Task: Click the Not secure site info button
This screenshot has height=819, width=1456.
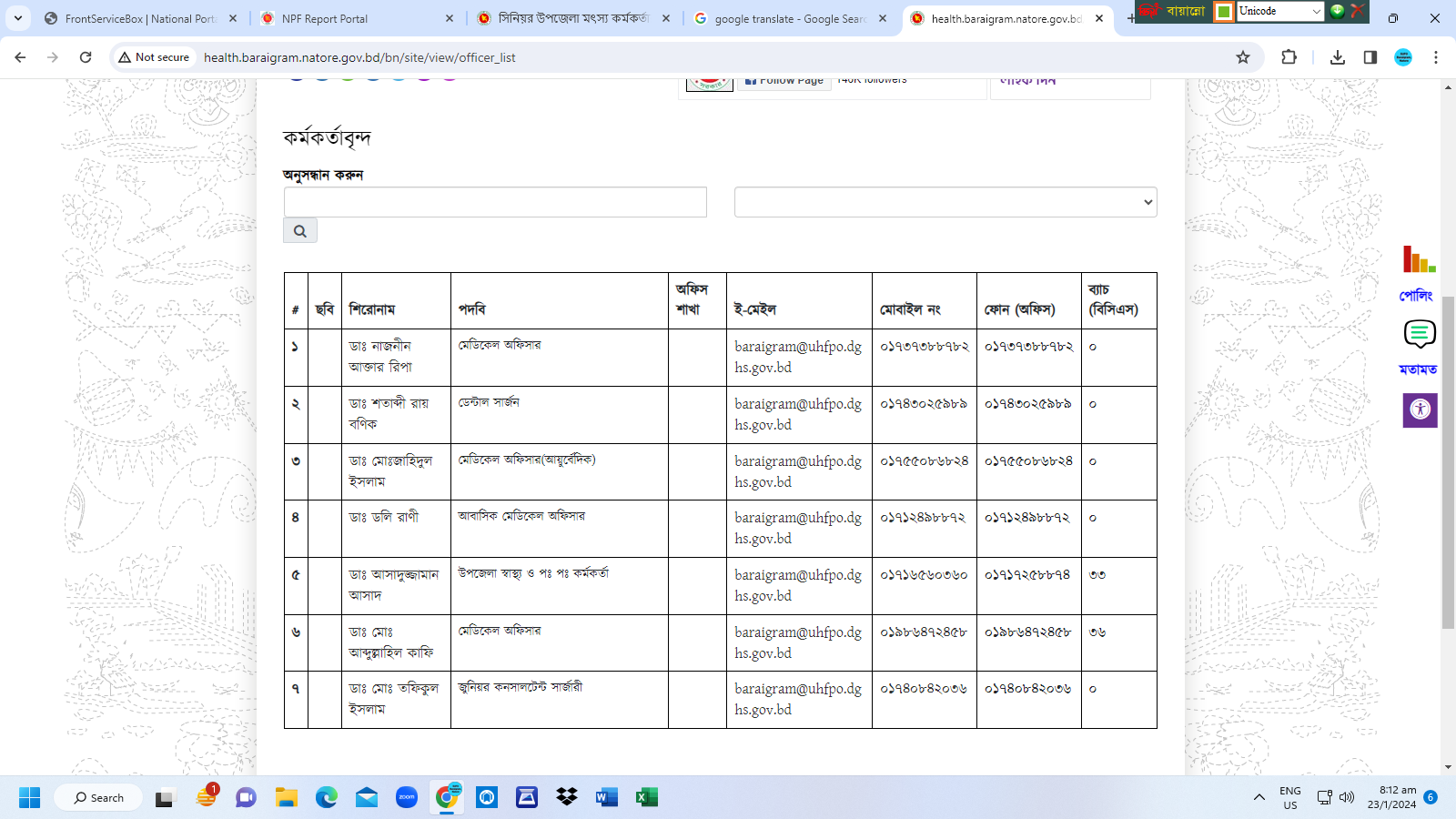Action: (x=154, y=57)
